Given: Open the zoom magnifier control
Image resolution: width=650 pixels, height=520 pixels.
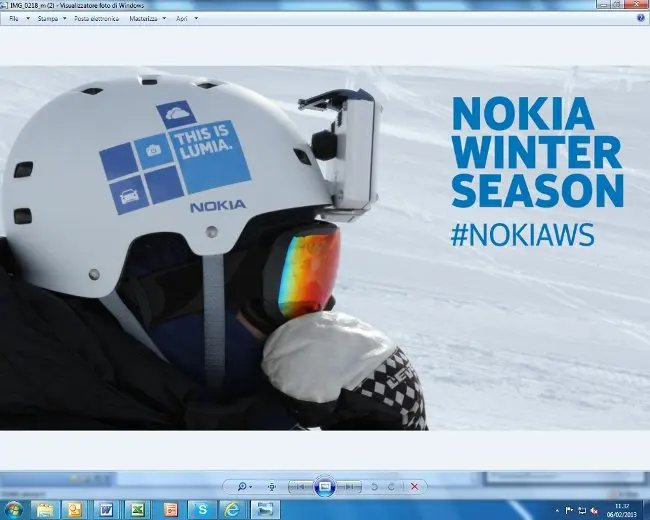Looking at the screenshot, I should pos(245,486).
